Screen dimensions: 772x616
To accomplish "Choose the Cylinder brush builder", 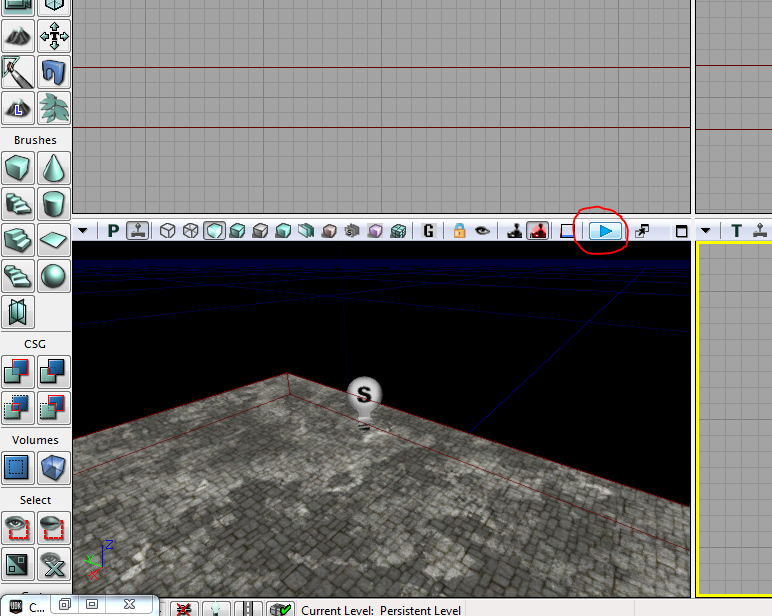I will tap(54, 203).
